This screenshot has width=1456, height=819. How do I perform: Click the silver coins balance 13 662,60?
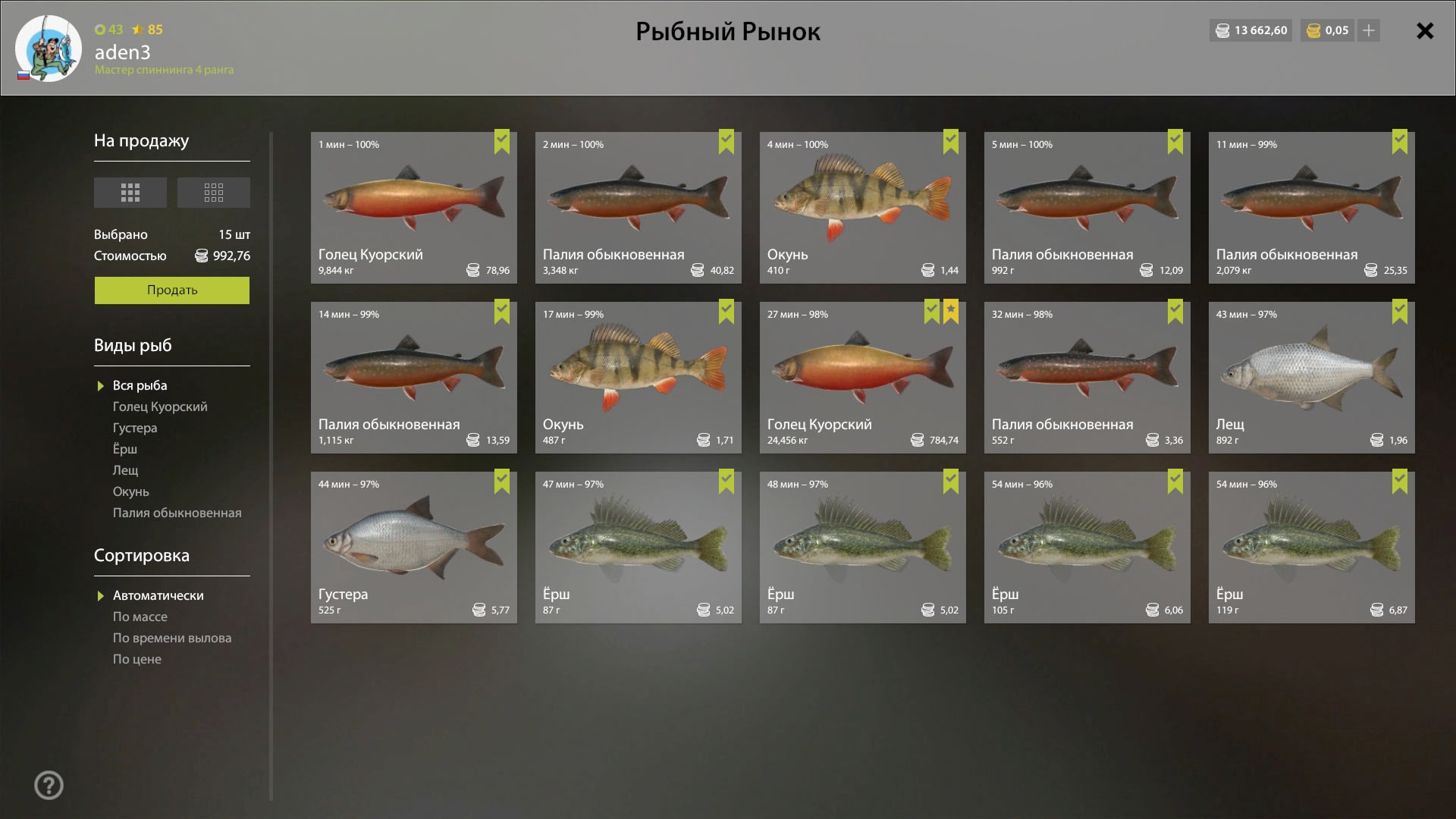pyautogui.click(x=1251, y=30)
